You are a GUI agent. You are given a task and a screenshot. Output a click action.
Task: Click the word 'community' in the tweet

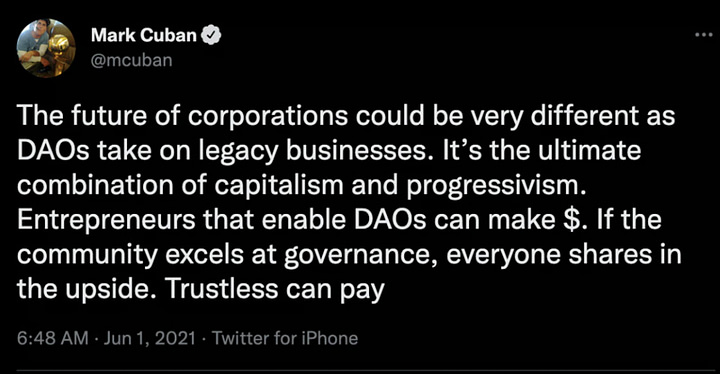point(88,255)
